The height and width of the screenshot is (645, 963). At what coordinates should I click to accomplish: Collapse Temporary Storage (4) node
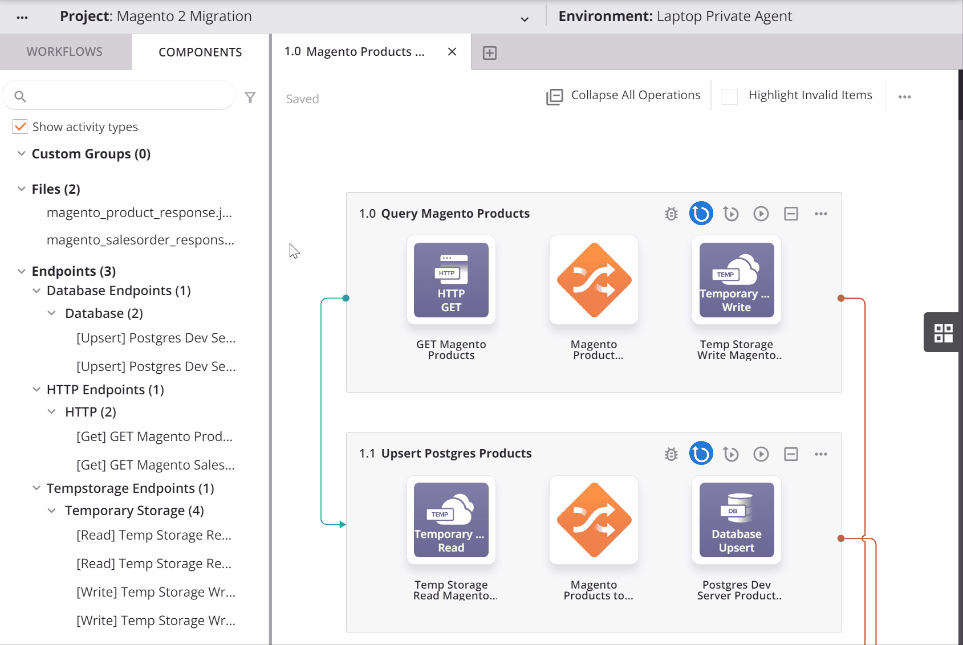pyautogui.click(x=52, y=510)
